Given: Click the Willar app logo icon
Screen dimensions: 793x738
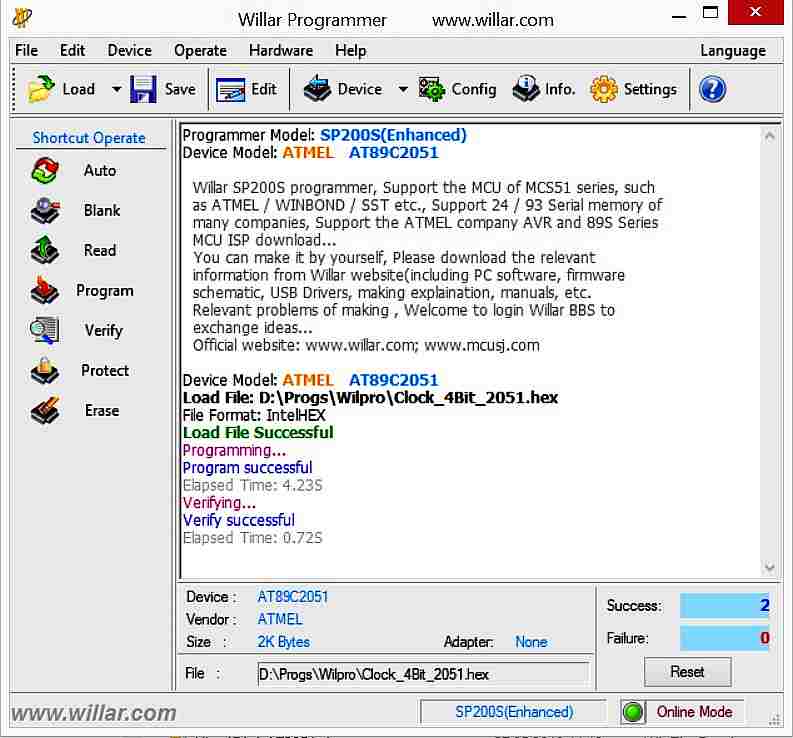Looking at the screenshot, I should coord(22,18).
